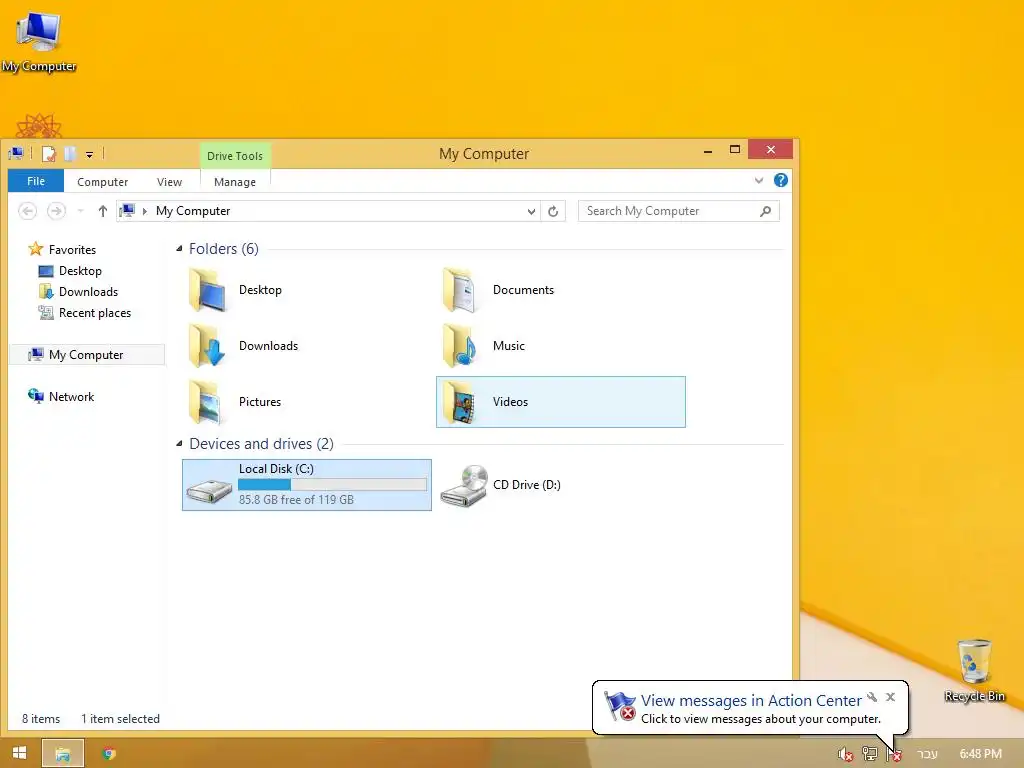
Task: Select the Desktop folder icon
Action: [x=208, y=290]
